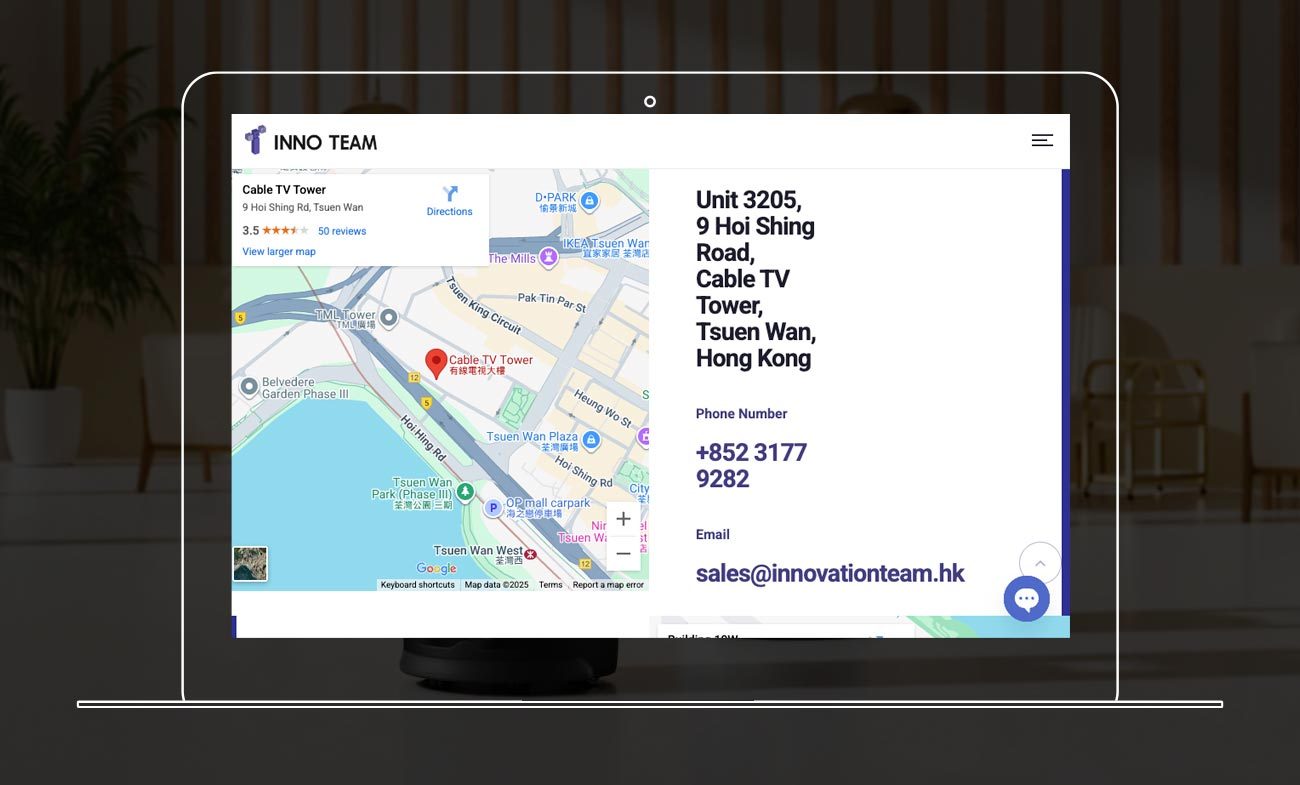Click the INNO TEAM logo
1300x785 pixels.
click(311, 141)
